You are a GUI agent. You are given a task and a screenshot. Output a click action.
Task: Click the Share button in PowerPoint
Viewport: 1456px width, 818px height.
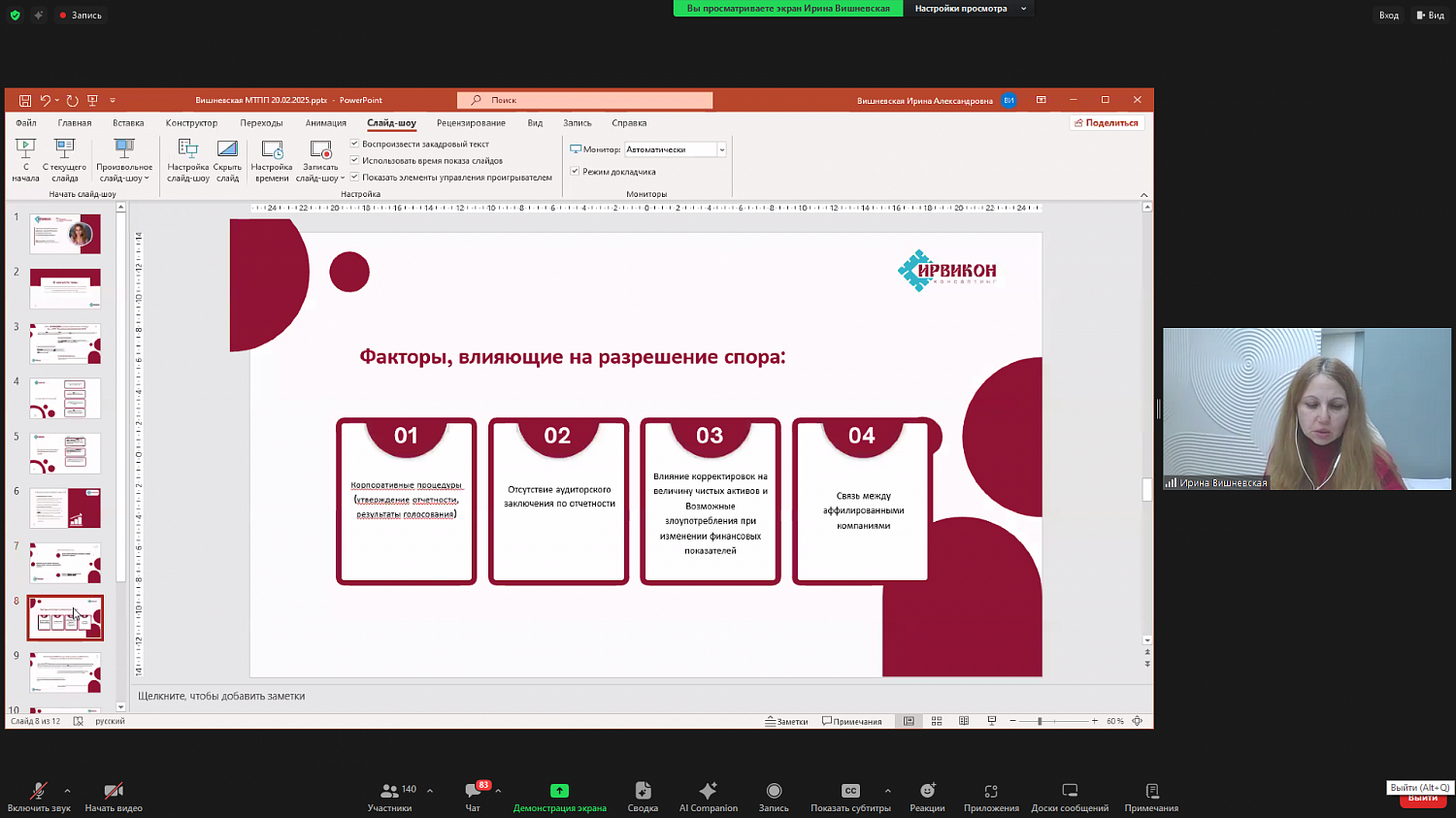tap(1106, 123)
